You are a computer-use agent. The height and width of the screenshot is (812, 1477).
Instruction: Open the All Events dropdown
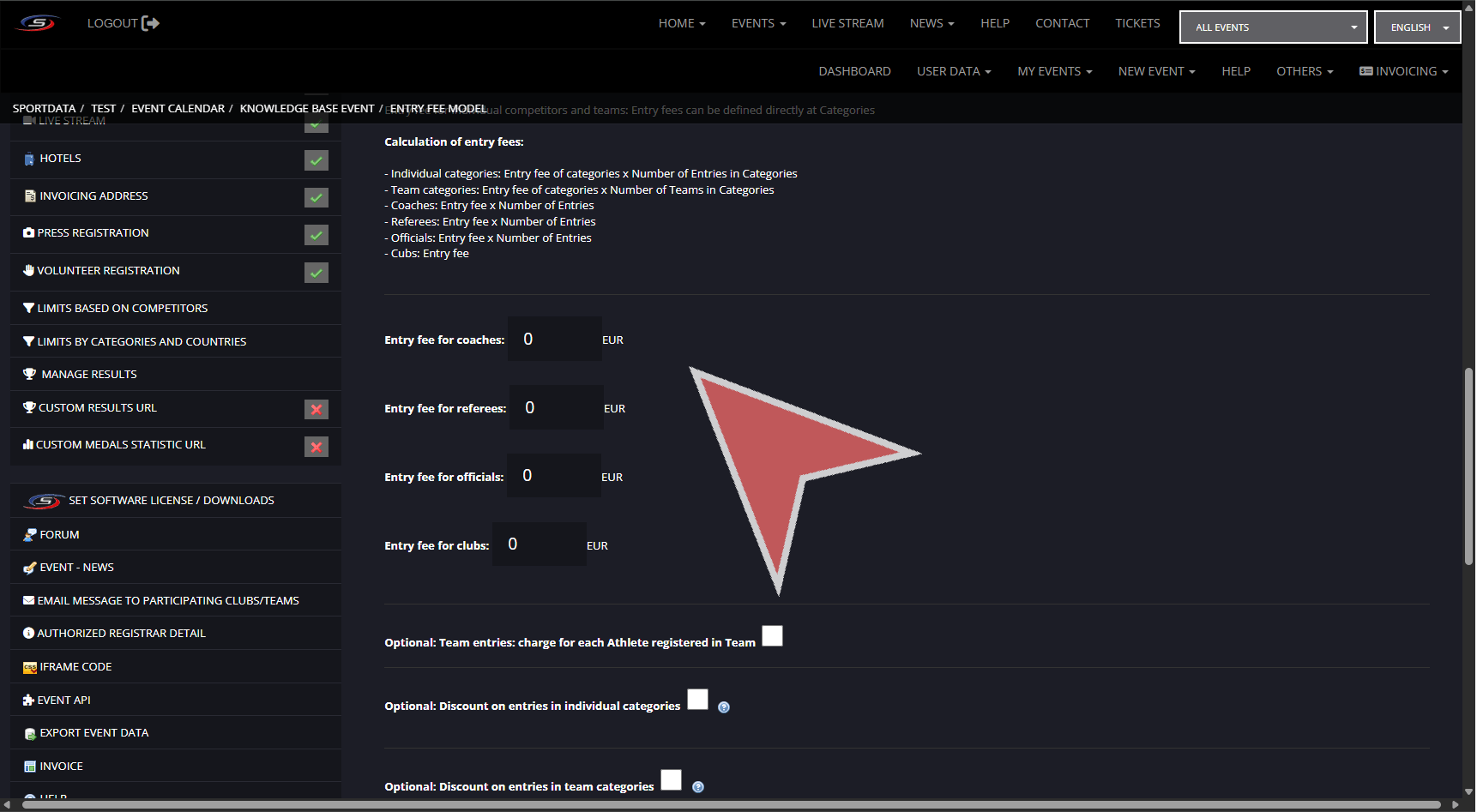coord(1273,27)
